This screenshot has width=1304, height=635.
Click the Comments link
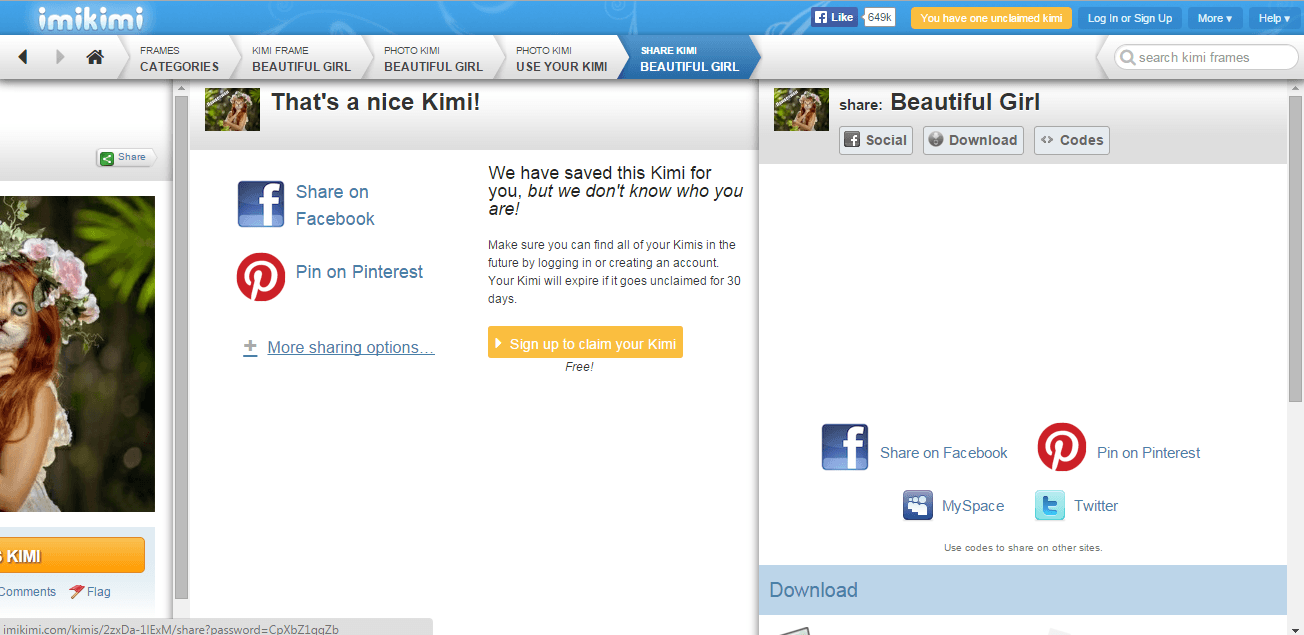(x=28, y=592)
